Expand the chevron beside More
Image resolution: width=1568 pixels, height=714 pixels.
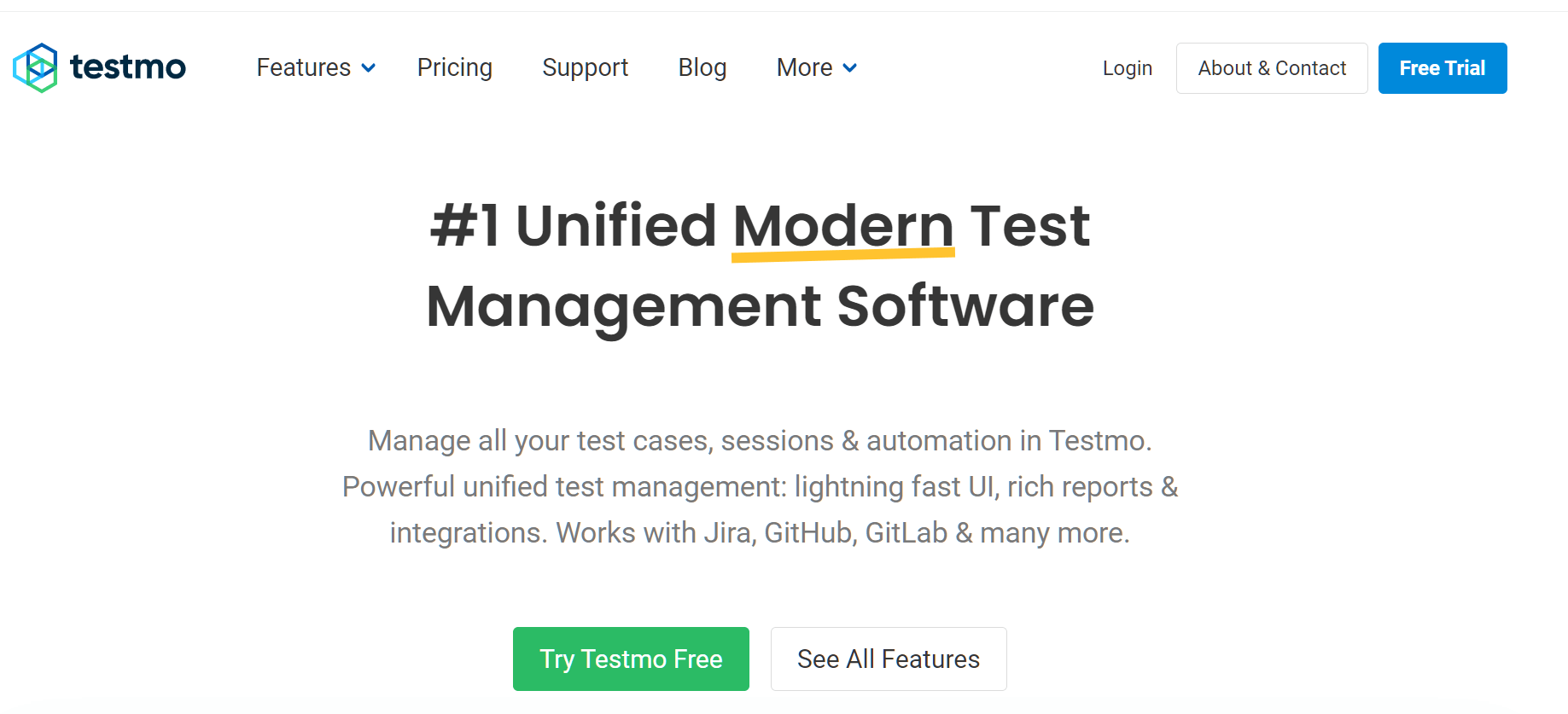pos(850,68)
